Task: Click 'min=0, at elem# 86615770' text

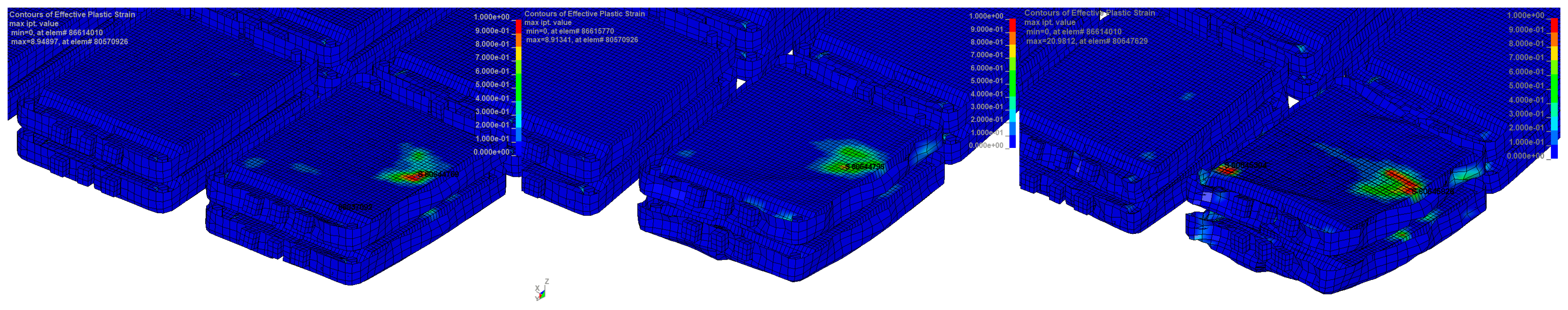Action: click(x=570, y=31)
